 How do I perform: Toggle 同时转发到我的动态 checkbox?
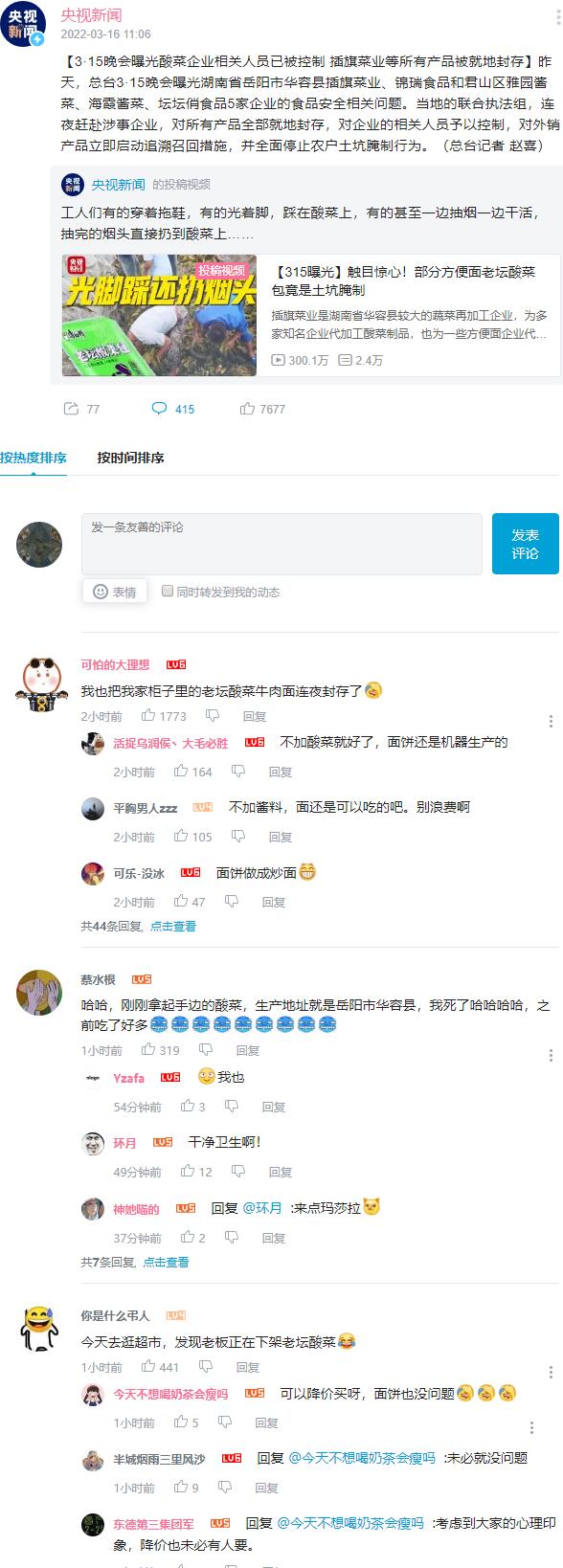tap(168, 591)
